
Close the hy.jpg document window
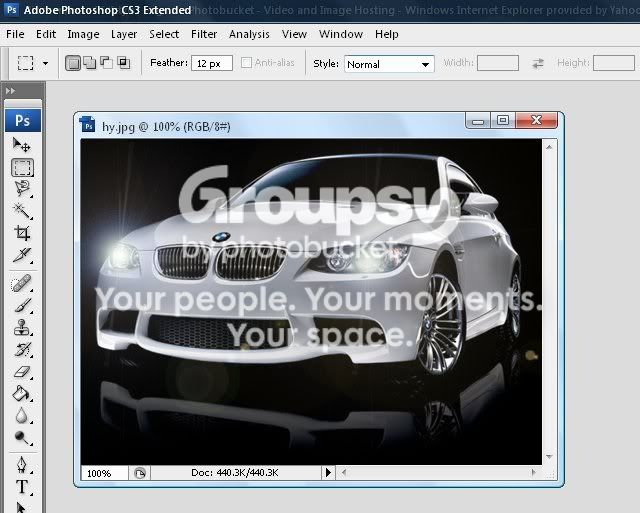click(x=536, y=120)
